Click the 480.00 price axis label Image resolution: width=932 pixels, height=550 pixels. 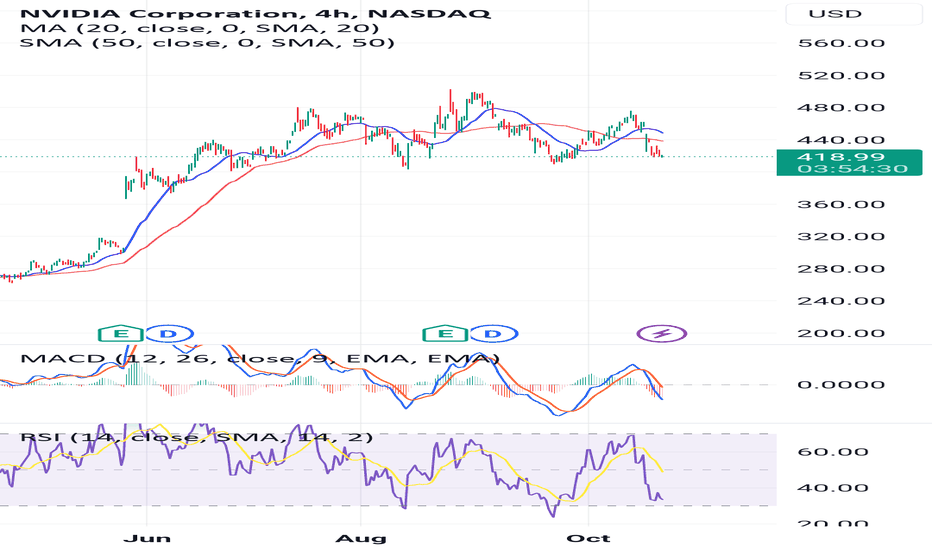(841, 108)
